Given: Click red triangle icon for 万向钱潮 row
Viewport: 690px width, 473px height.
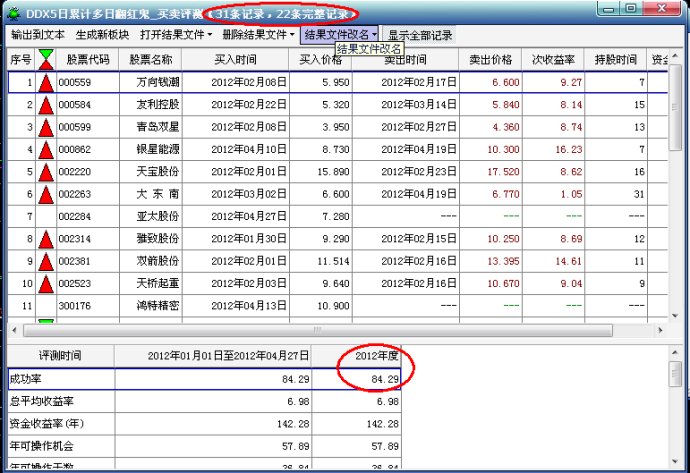Looking at the screenshot, I should tap(46, 83).
